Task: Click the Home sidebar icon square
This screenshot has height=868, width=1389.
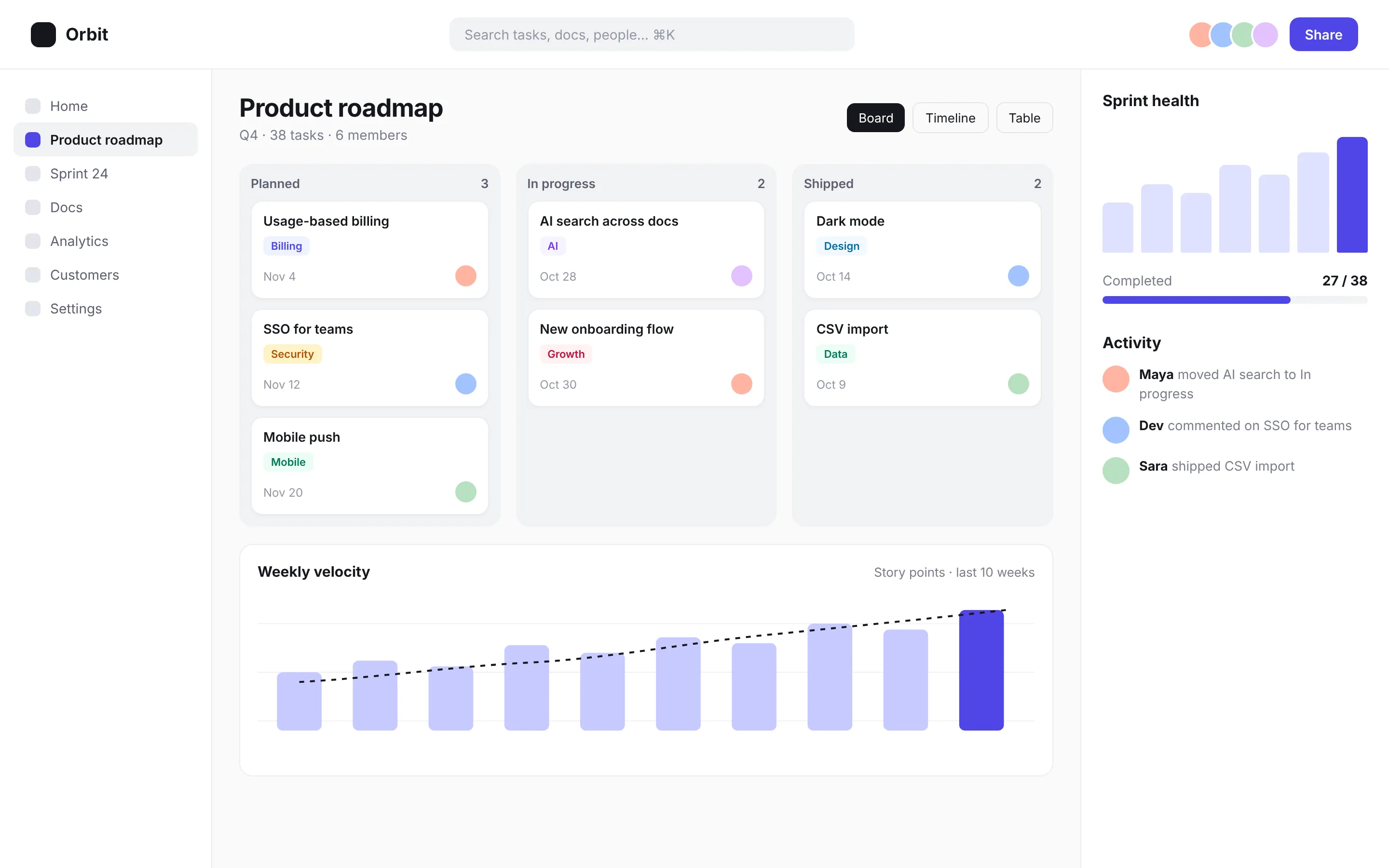Action: point(33,106)
